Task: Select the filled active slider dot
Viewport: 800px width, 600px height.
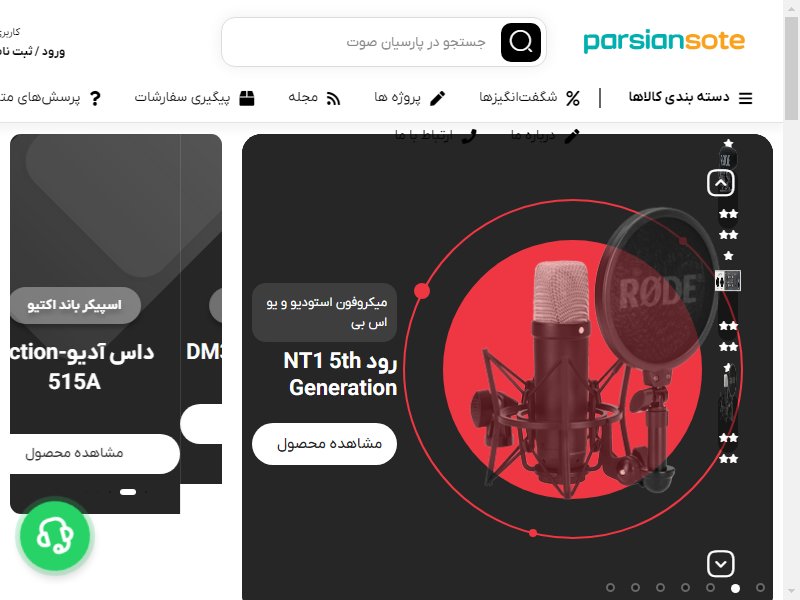Action: pos(735,588)
